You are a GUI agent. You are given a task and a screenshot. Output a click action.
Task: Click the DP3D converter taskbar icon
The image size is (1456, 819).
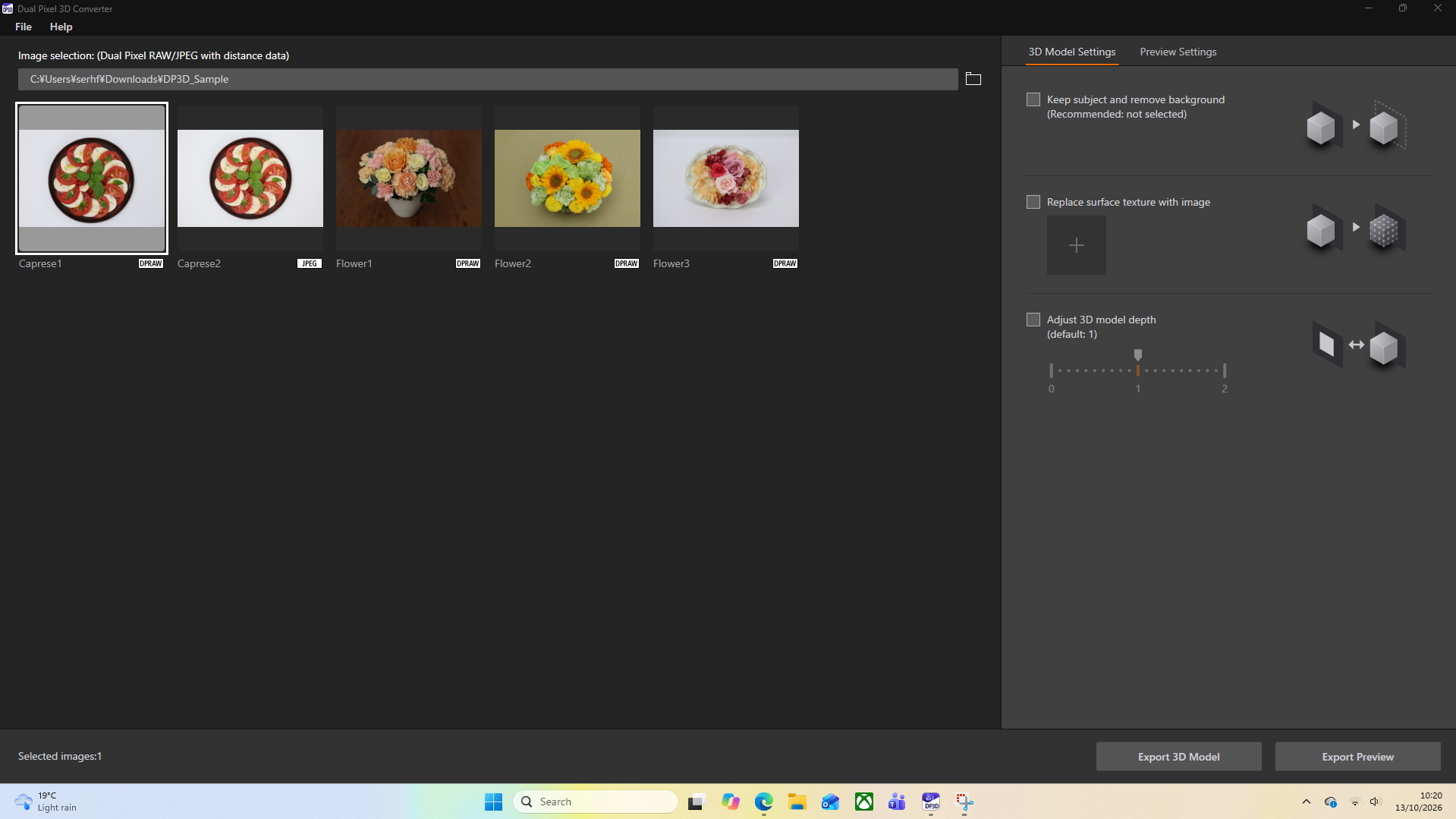pos(930,802)
